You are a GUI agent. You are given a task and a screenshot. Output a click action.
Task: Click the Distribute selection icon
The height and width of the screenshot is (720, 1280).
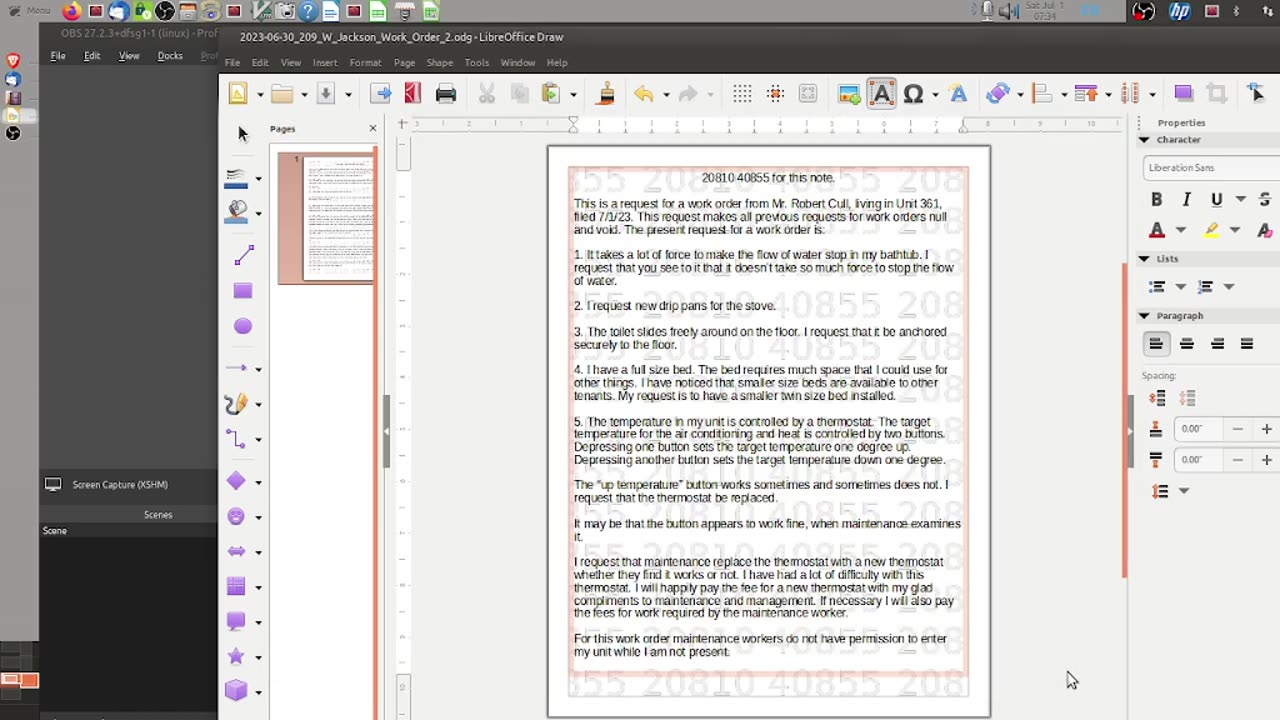pyautogui.click(x=1130, y=94)
